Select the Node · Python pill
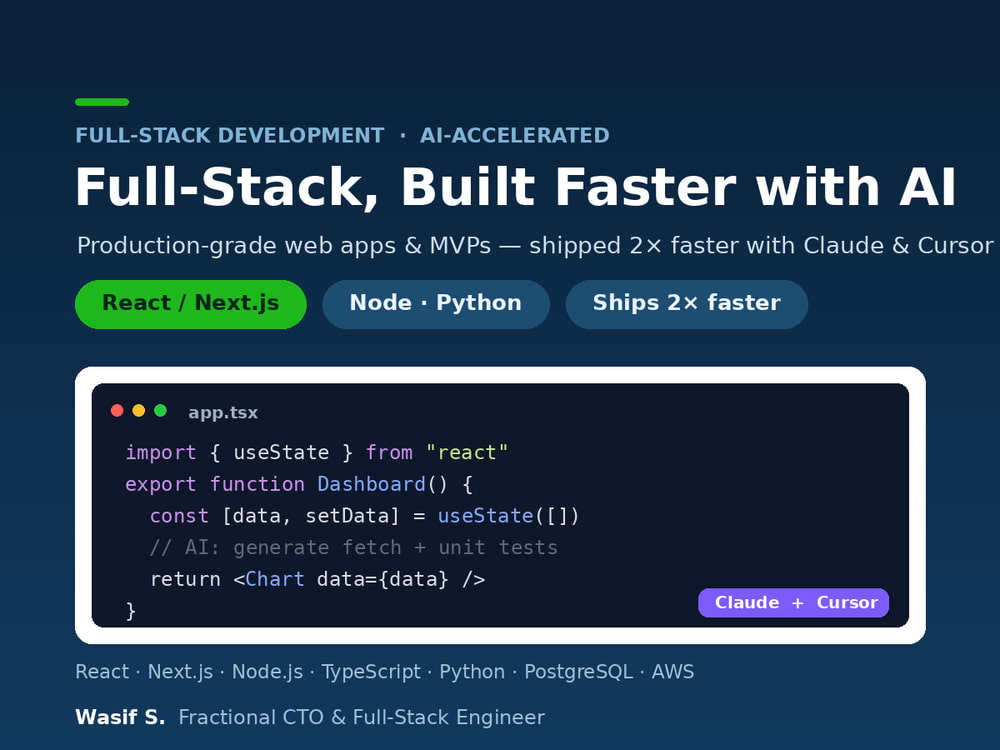 tap(436, 304)
